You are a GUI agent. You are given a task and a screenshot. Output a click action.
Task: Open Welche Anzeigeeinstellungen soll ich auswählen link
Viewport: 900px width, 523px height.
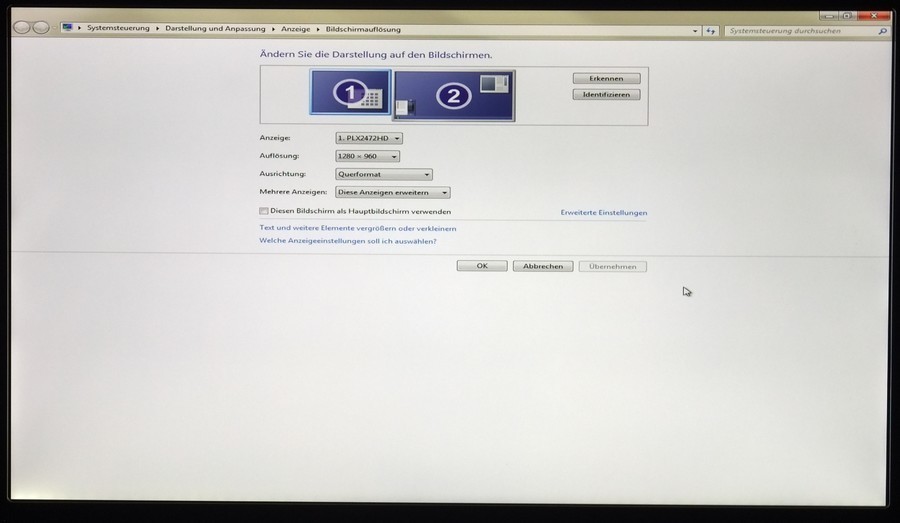click(x=348, y=241)
